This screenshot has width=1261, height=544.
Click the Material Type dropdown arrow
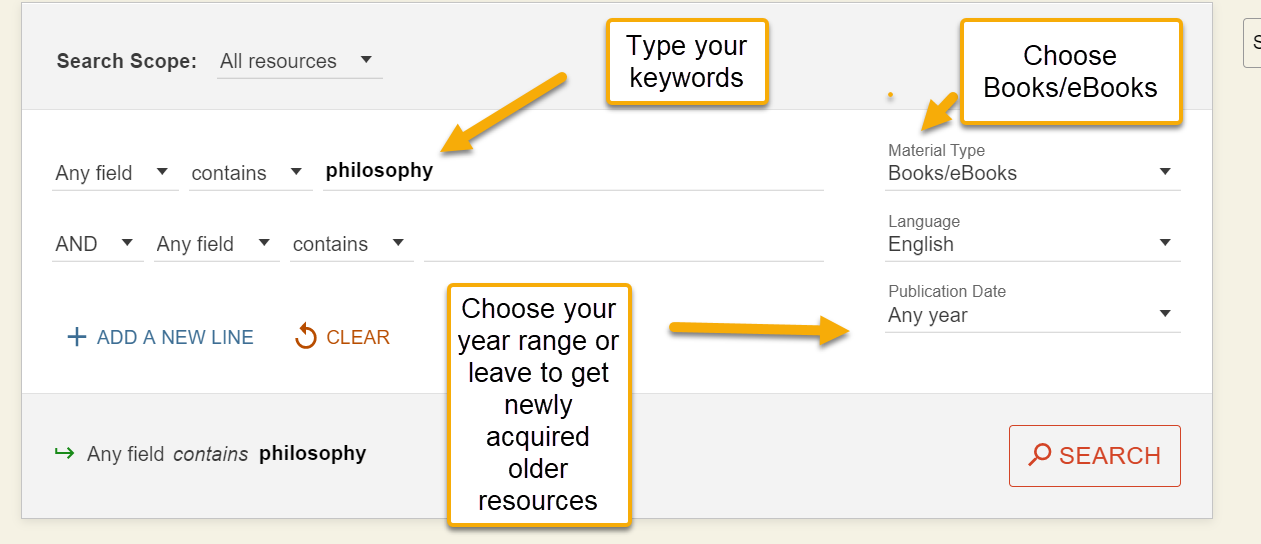click(1165, 172)
